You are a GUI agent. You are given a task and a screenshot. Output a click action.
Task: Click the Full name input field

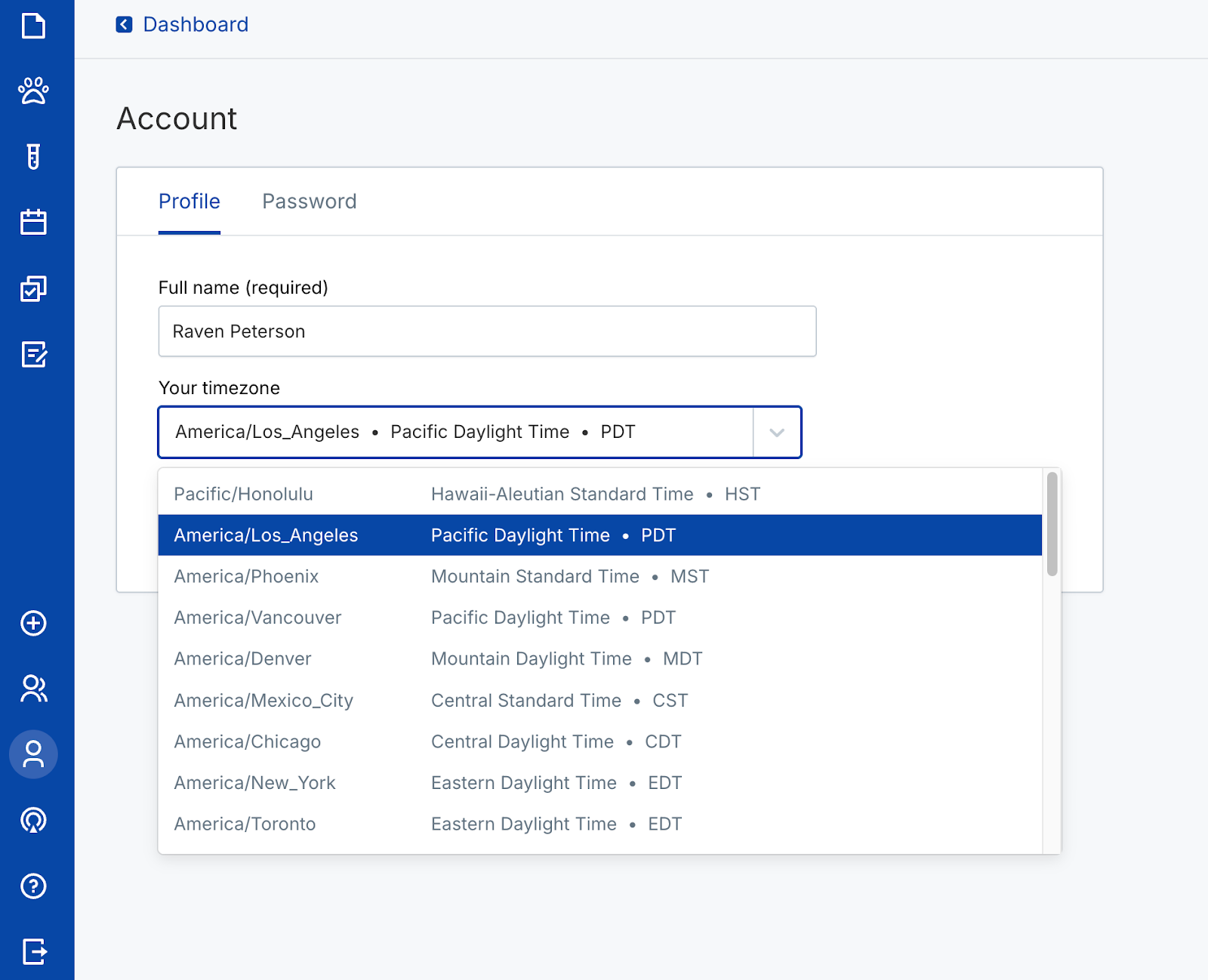[x=487, y=331]
